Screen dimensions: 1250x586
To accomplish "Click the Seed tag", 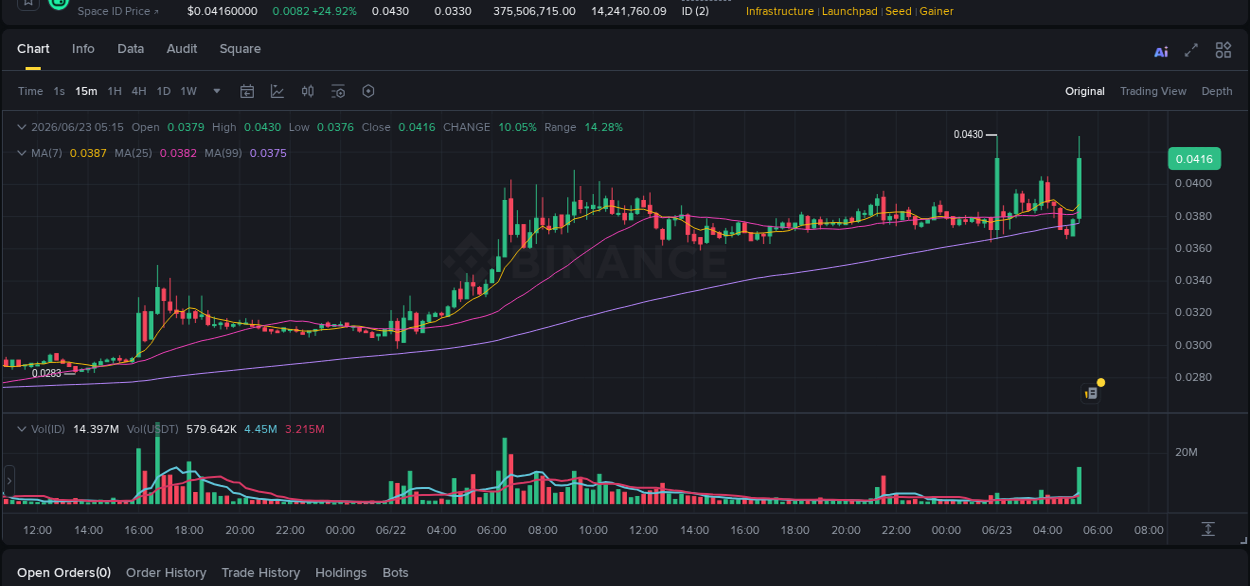I will tap(898, 11).
